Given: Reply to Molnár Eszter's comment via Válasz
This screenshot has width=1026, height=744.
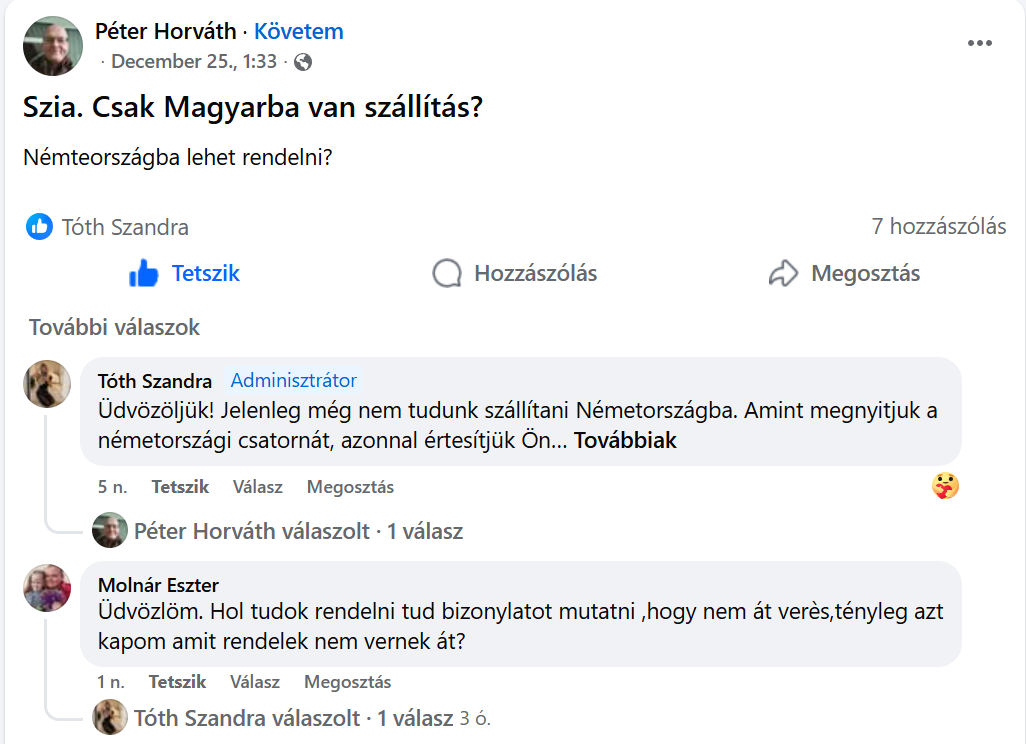Looking at the screenshot, I should pos(254,682).
